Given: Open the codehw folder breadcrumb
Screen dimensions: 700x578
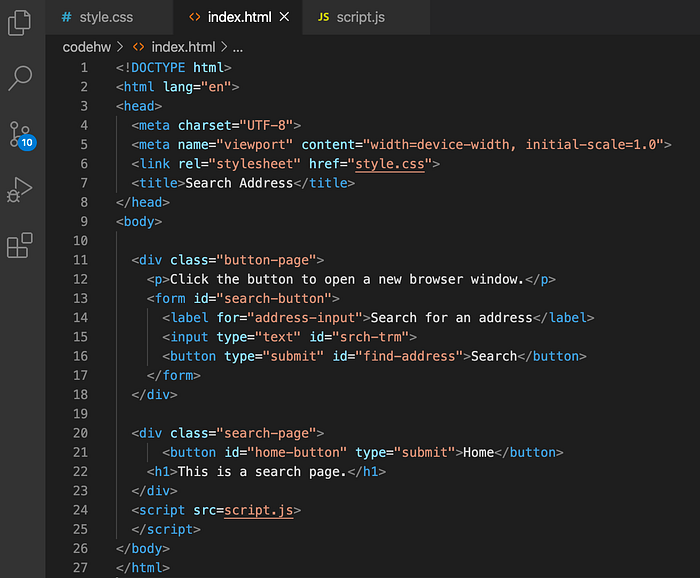Looking at the screenshot, I should (x=87, y=47).
